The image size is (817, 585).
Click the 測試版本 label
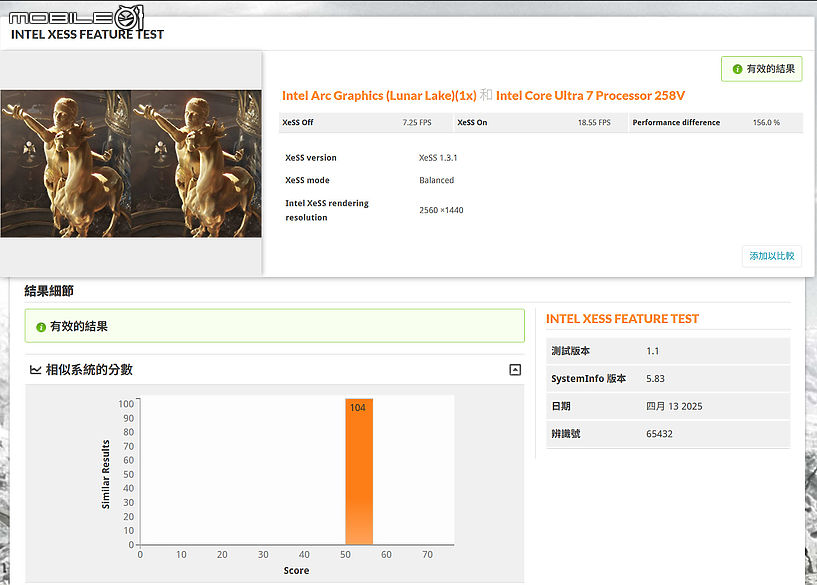click(x=571, y=351)
